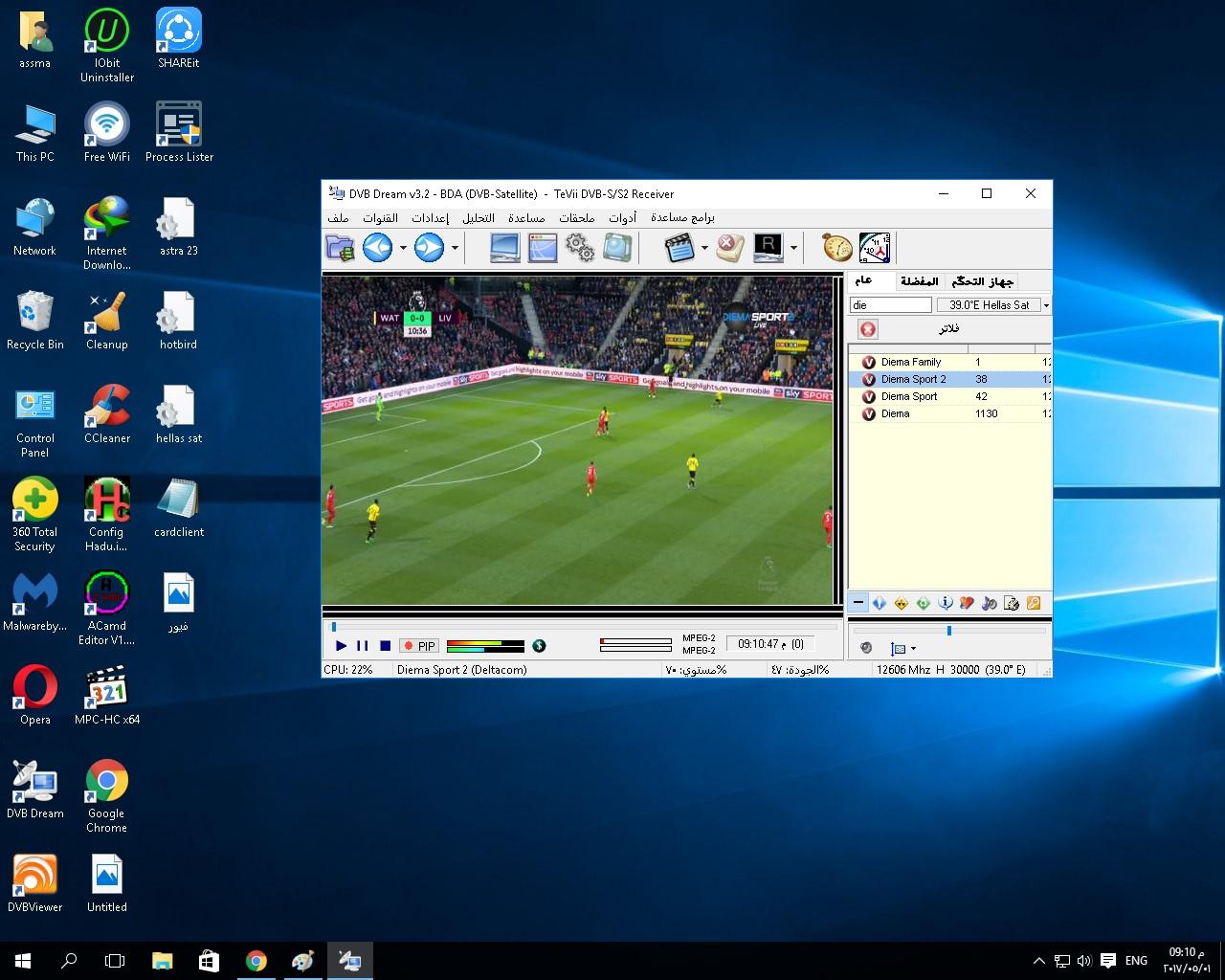Go to next channel with the right arrow
This screenshot has width=1225, height=980.
tap(429, 248)
